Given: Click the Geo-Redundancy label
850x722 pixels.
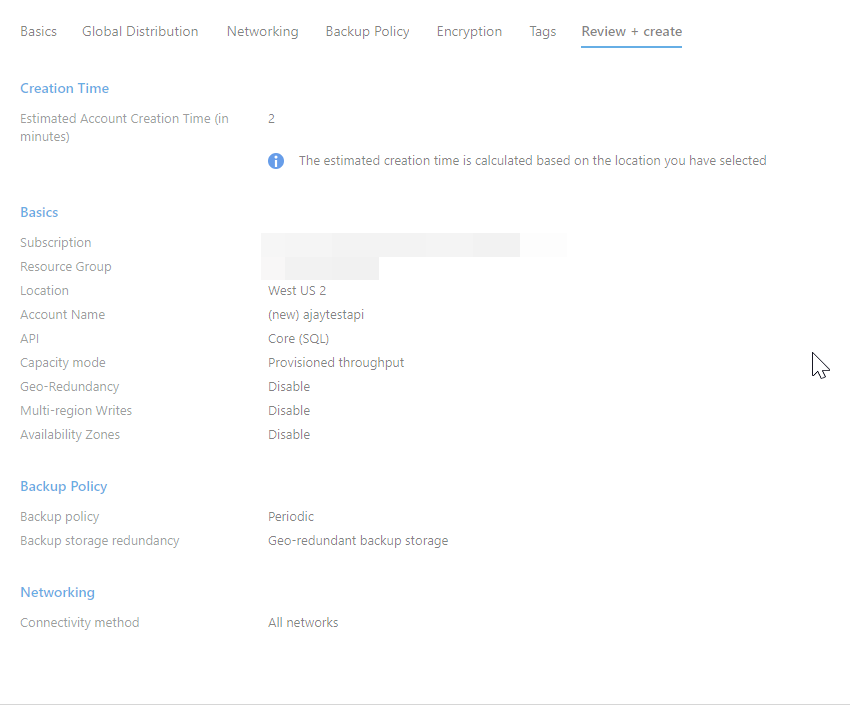Looking at the screenshot, I should [69, 386].
